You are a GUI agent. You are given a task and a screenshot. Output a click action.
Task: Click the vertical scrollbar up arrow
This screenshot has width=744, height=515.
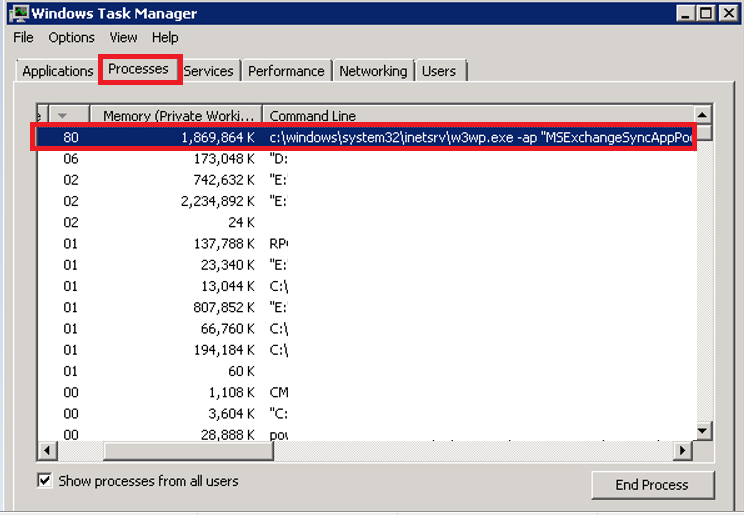[703, 114]
